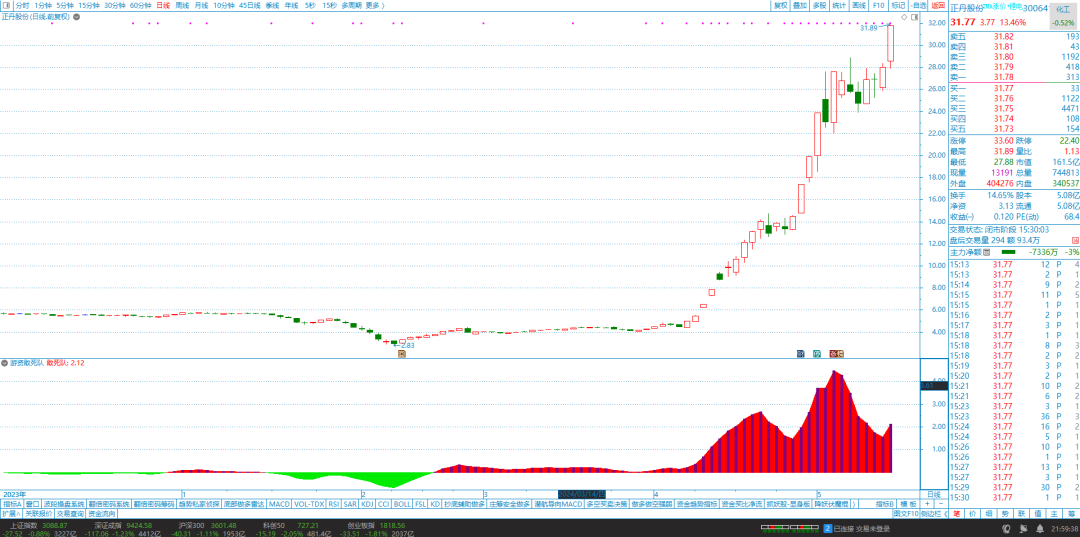Viewport: 1080px width, 537px height.
Task: Open the 指标B indicator group
Action: [885, 504]
